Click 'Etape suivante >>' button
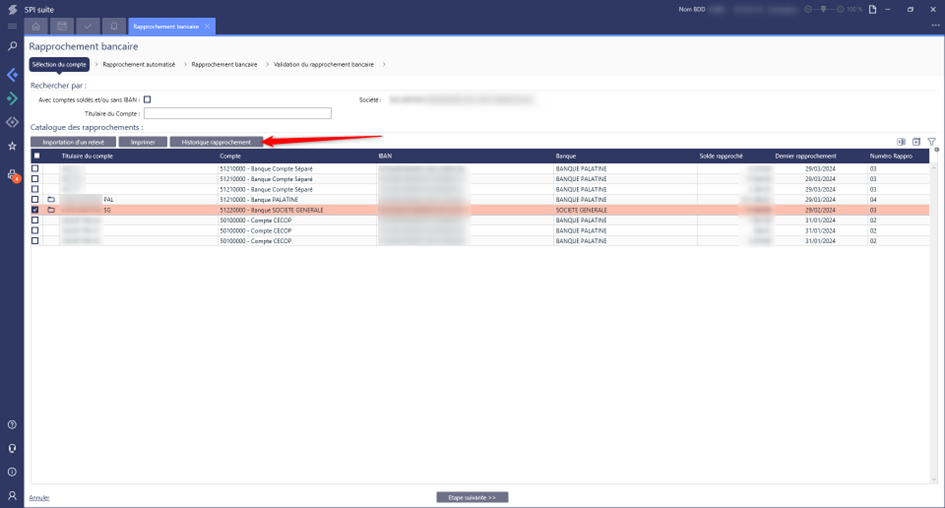The height and width of the screenshot is (508, 945). click(472, 498)
